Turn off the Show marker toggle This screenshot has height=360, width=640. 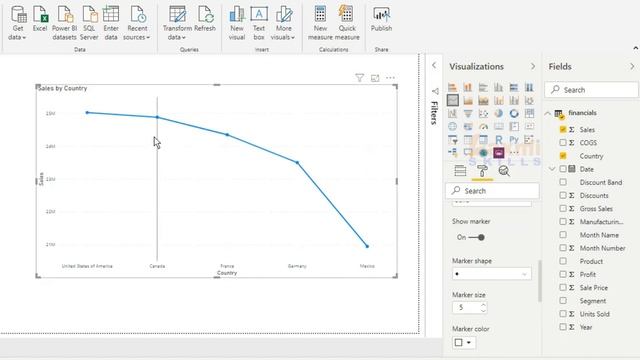pos(476,237)
